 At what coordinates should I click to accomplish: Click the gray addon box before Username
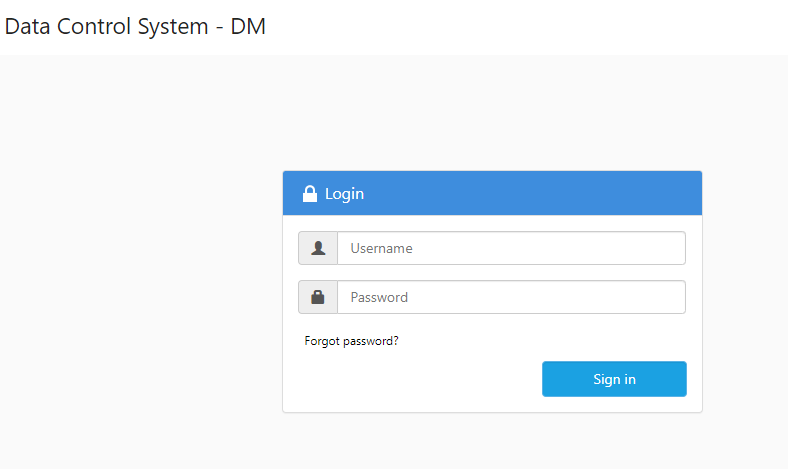pos(318,248)
